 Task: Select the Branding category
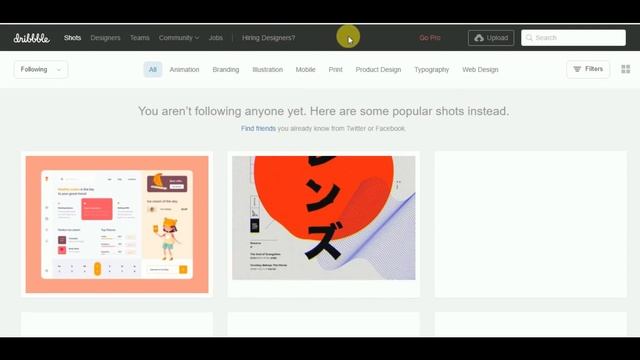(226, 69)
